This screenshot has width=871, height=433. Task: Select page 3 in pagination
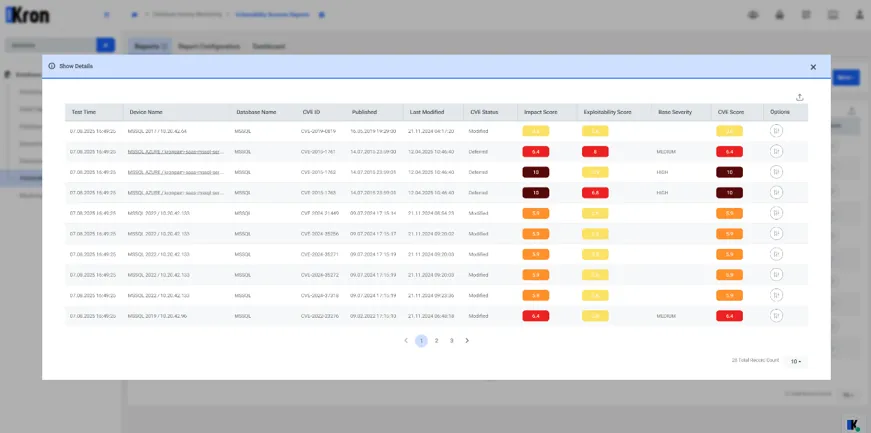pos(452,341)
